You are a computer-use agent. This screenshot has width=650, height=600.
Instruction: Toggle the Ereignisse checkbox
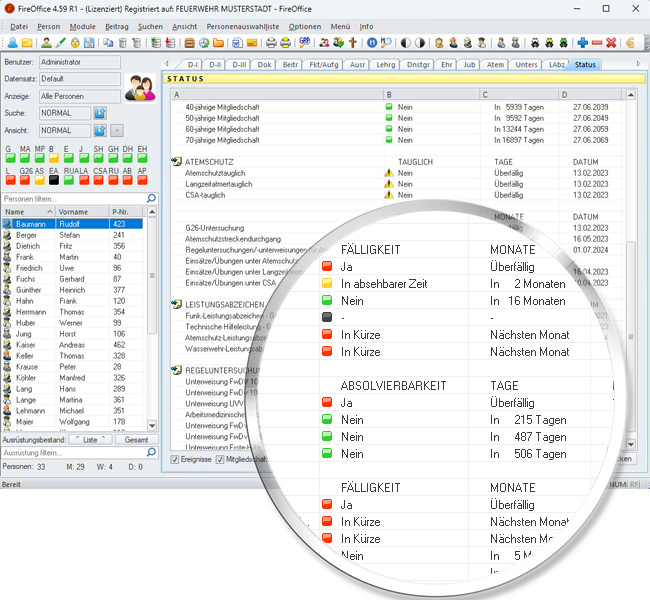175,460
